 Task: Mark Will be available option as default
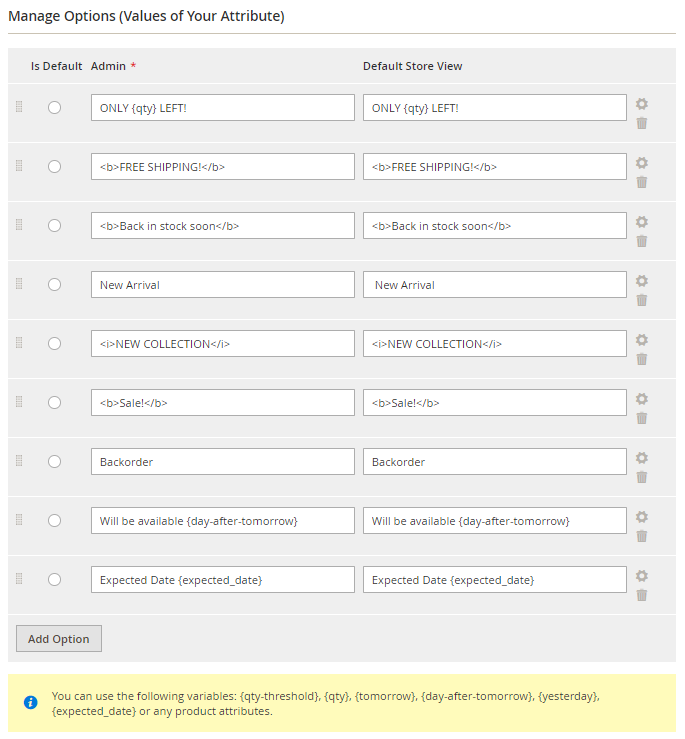[x=54, y=520]
